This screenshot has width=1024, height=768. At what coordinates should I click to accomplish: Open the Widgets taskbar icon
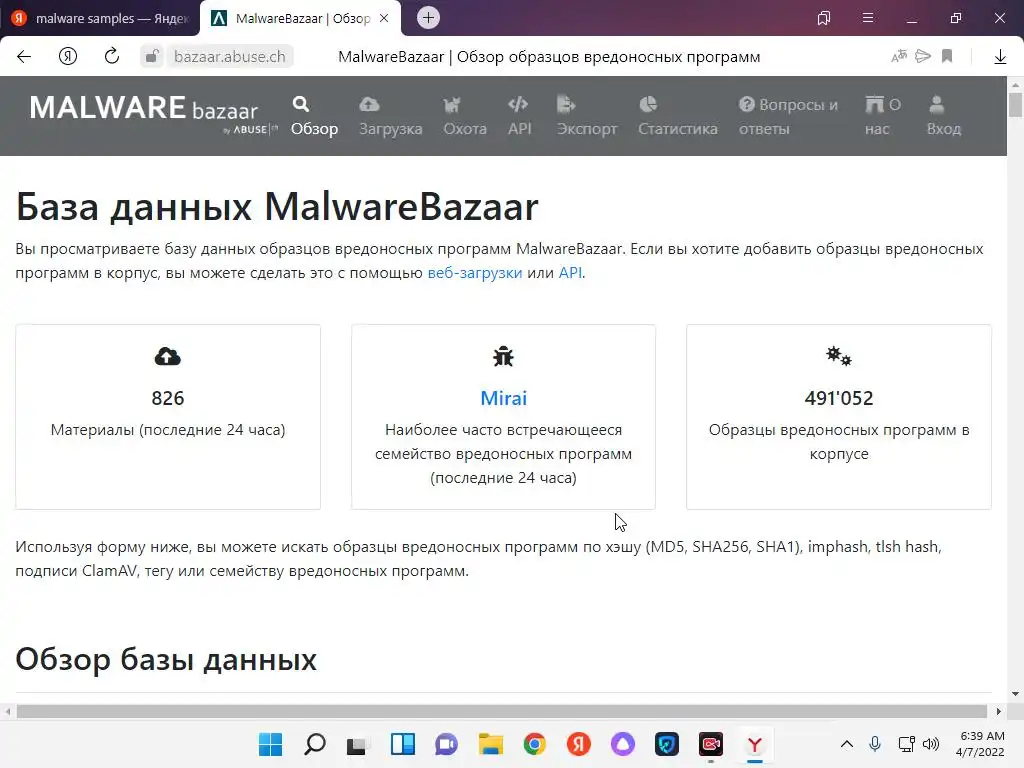(402, 744)
